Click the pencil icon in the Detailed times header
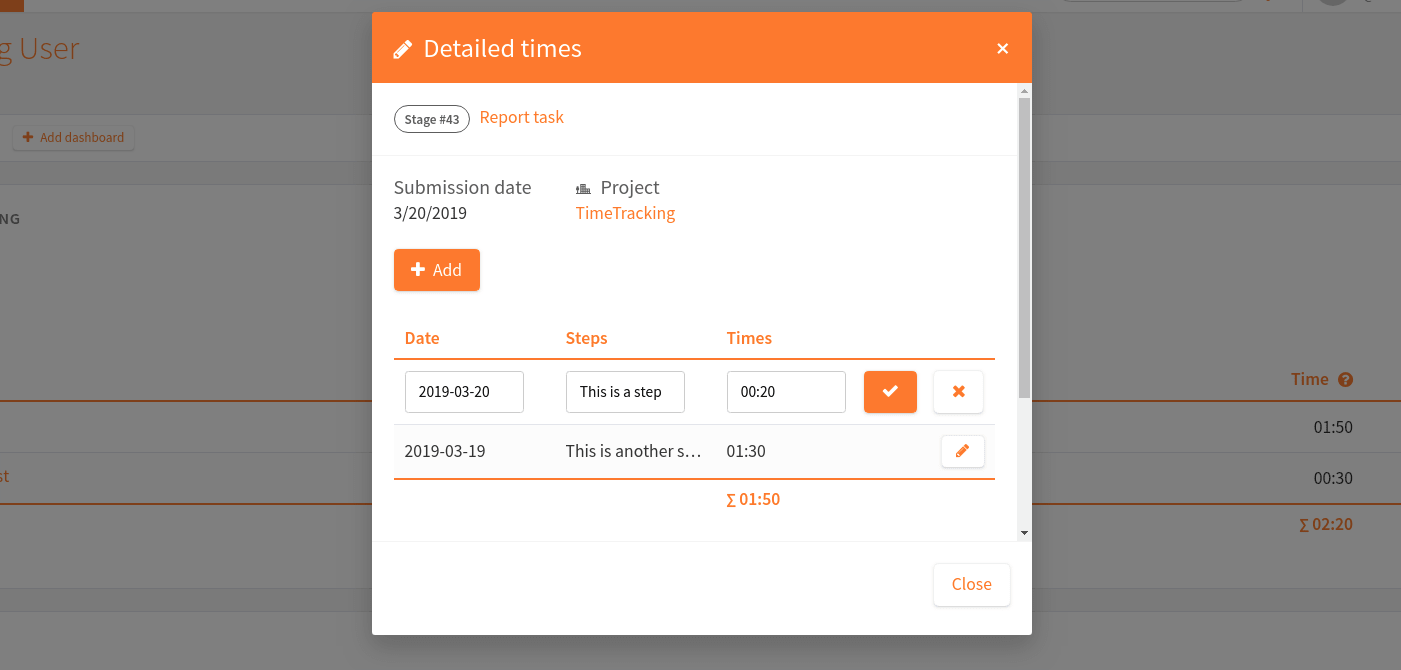Screen dimensions: 1401x670 (403, 47)
